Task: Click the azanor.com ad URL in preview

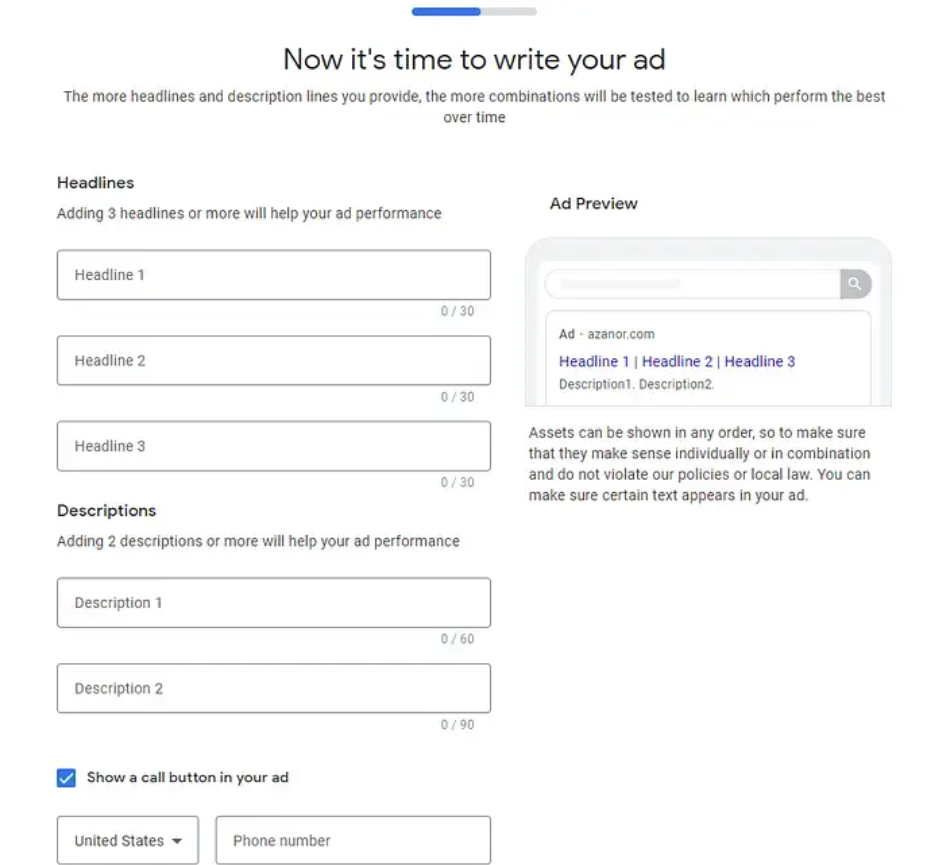Action: [621, 334]
